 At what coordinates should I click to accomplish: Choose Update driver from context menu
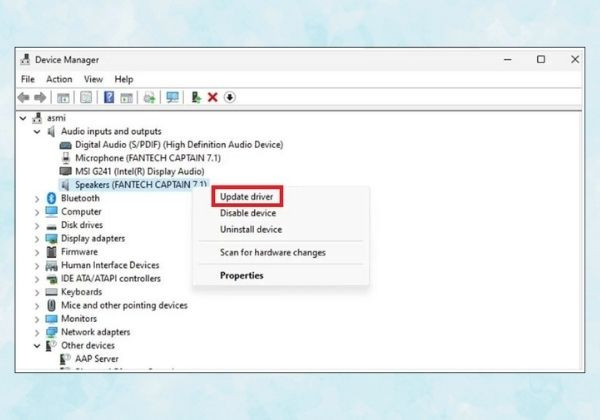(246, 197)
